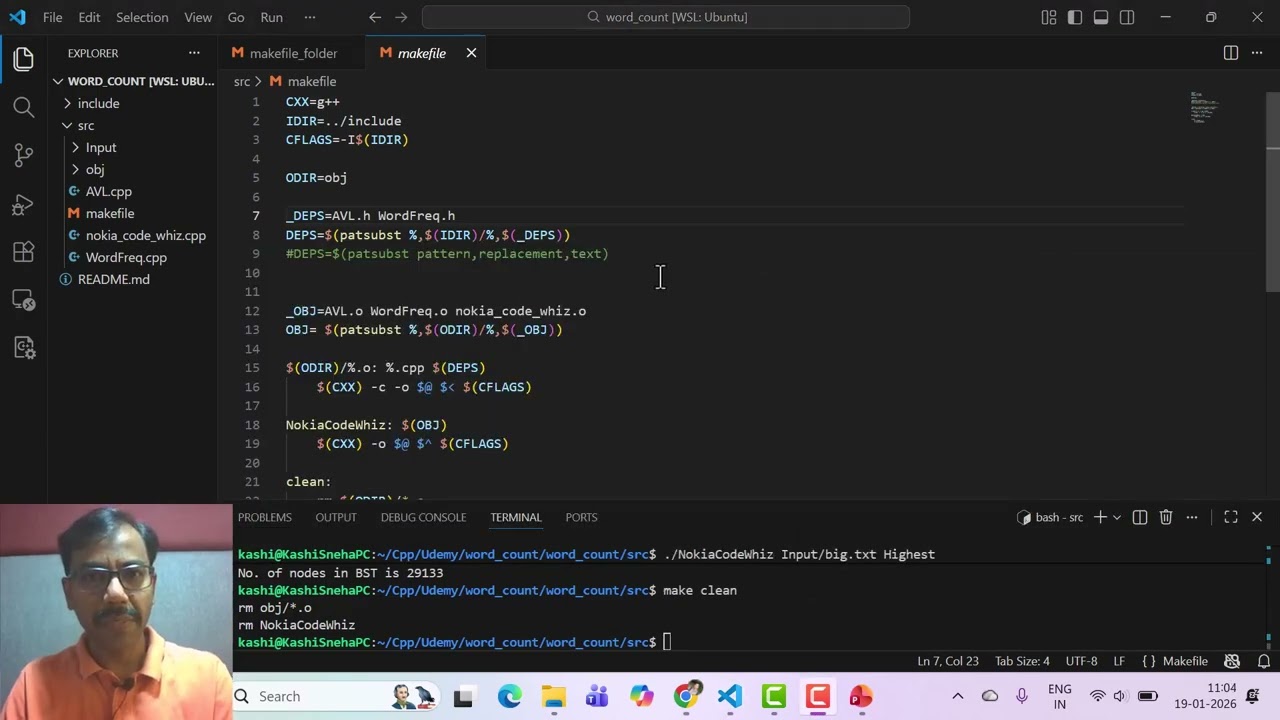The image size is (1280, 720).
Task: Open the Explorer view in activity bar
Action: click(24, 59)
